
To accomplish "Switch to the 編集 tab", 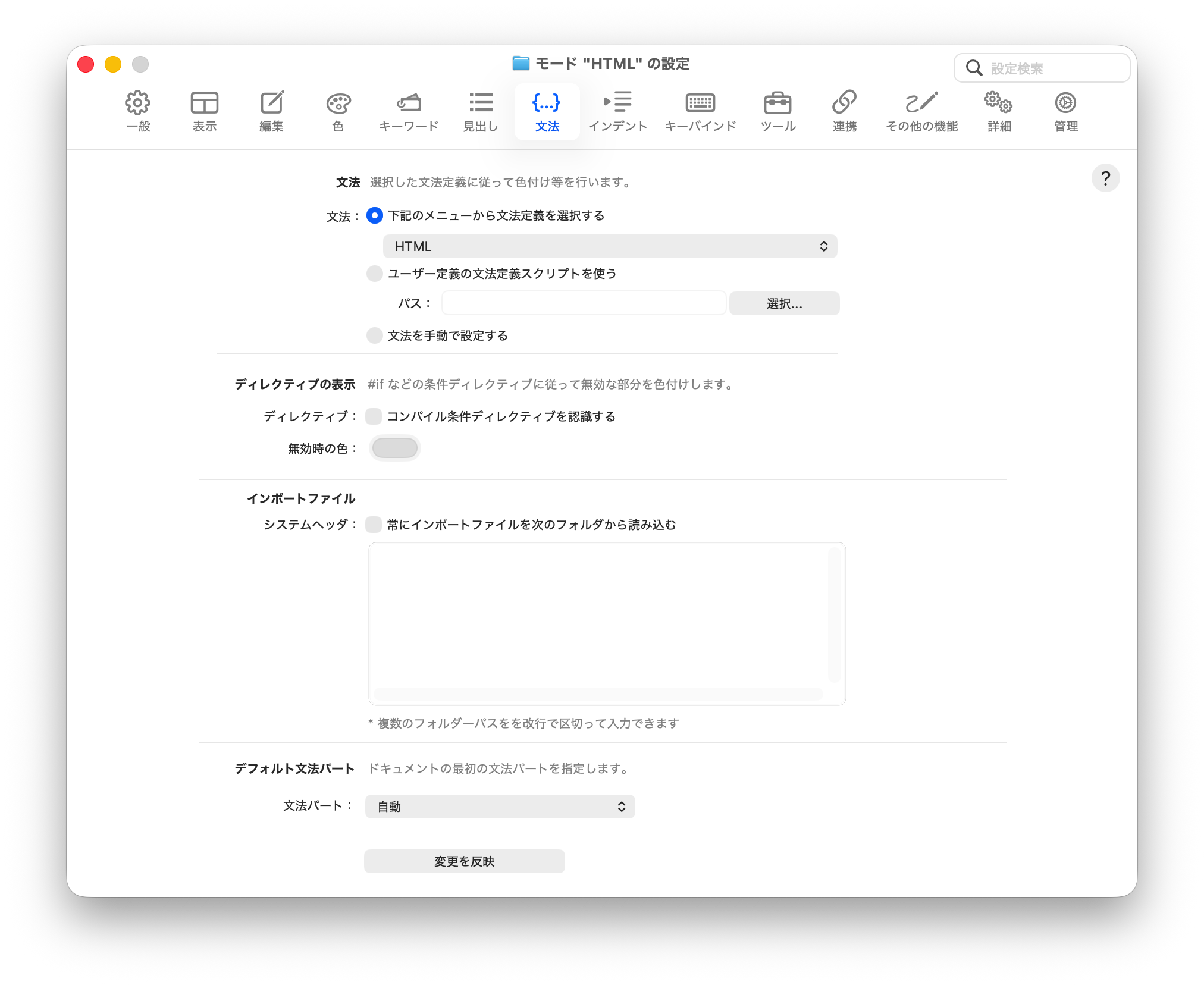I will tap(271, 111).
